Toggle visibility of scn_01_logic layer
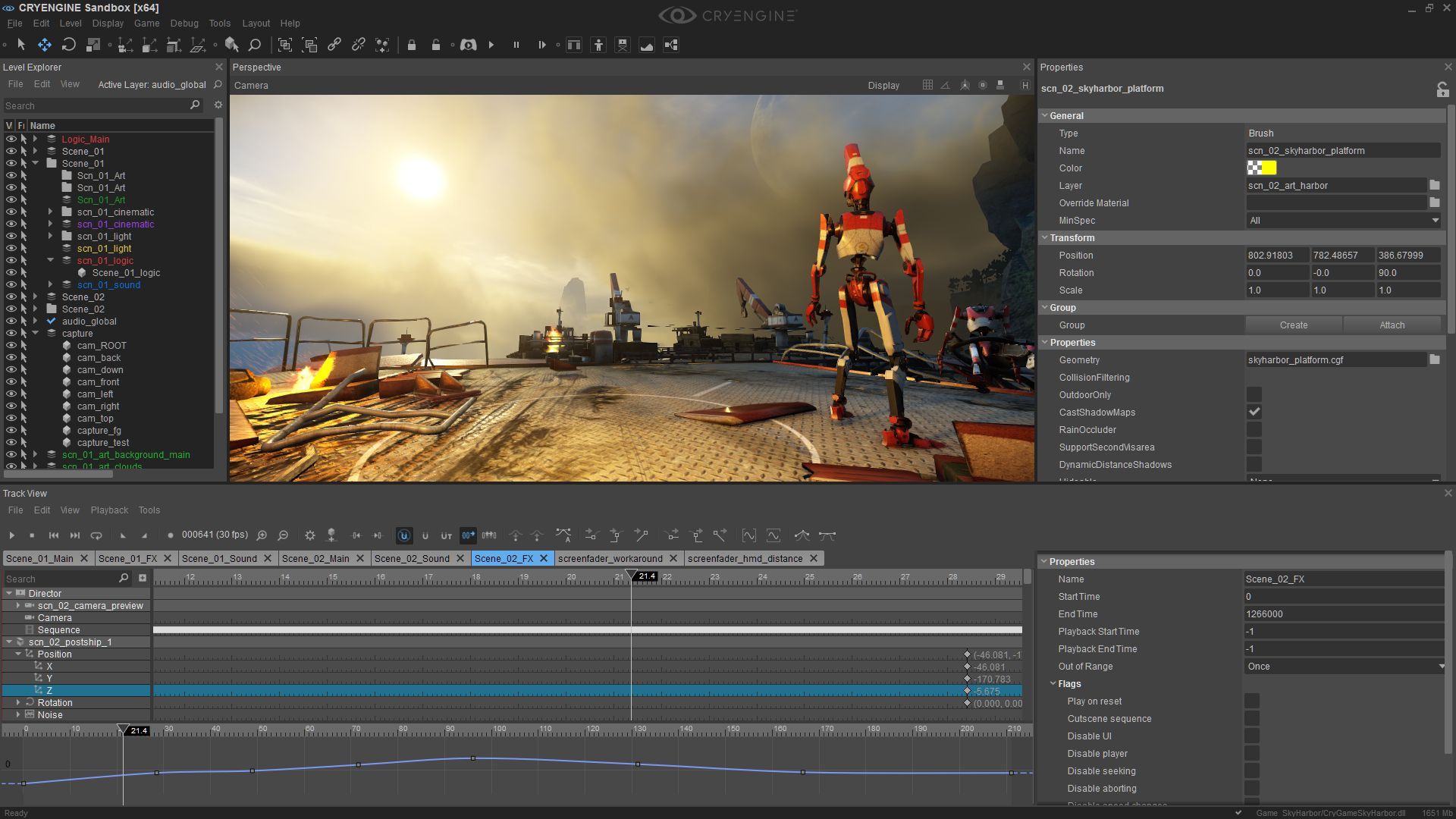Image resolution: width=1456 pixels, height=819 pixels. tap(9, 260)
